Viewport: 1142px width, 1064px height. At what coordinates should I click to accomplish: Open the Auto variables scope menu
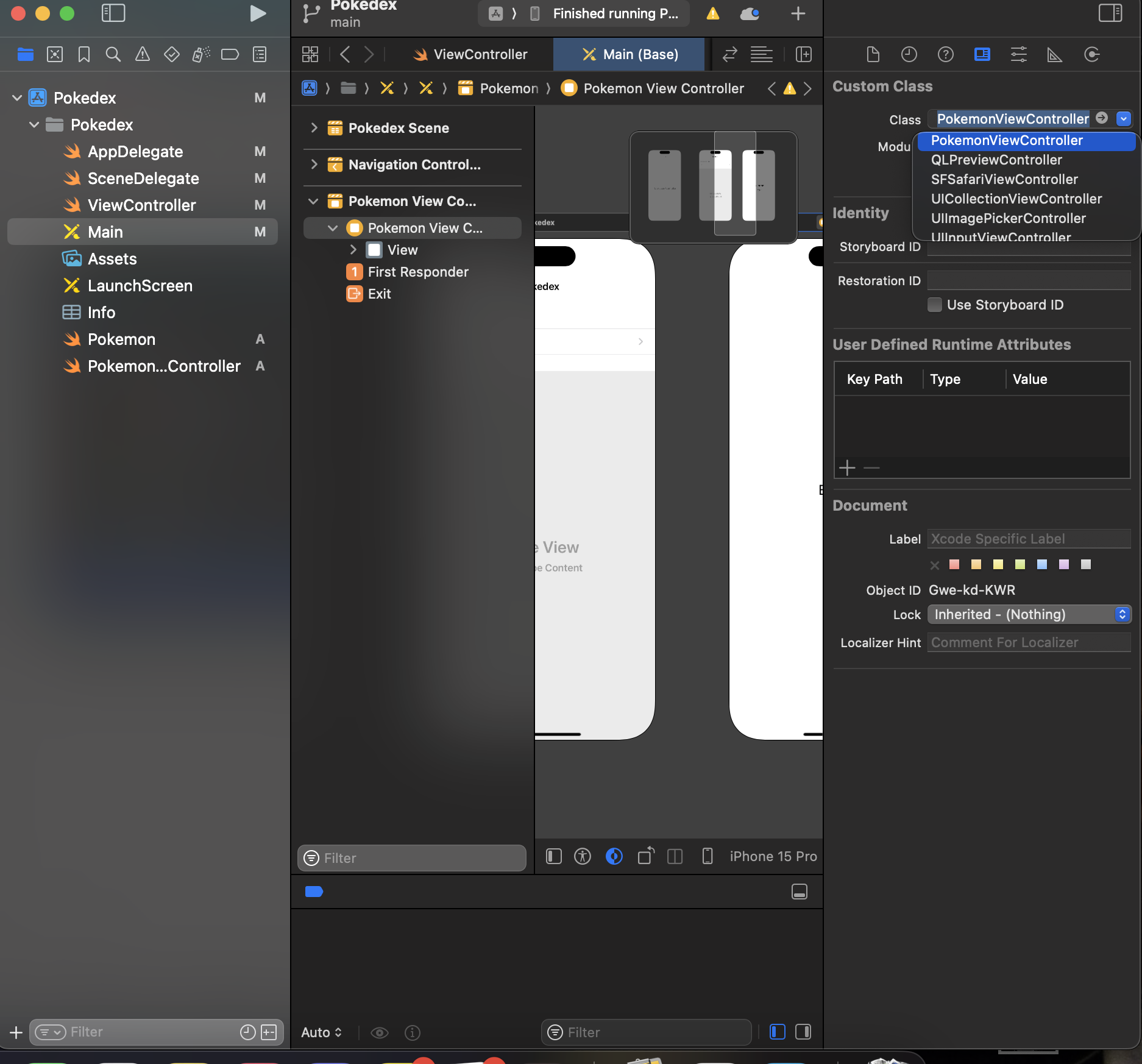point(321,1032)
